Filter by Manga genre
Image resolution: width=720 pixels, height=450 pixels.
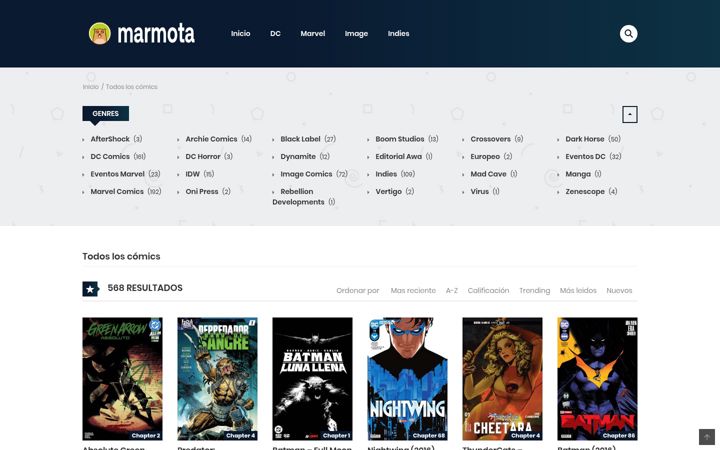578,174
